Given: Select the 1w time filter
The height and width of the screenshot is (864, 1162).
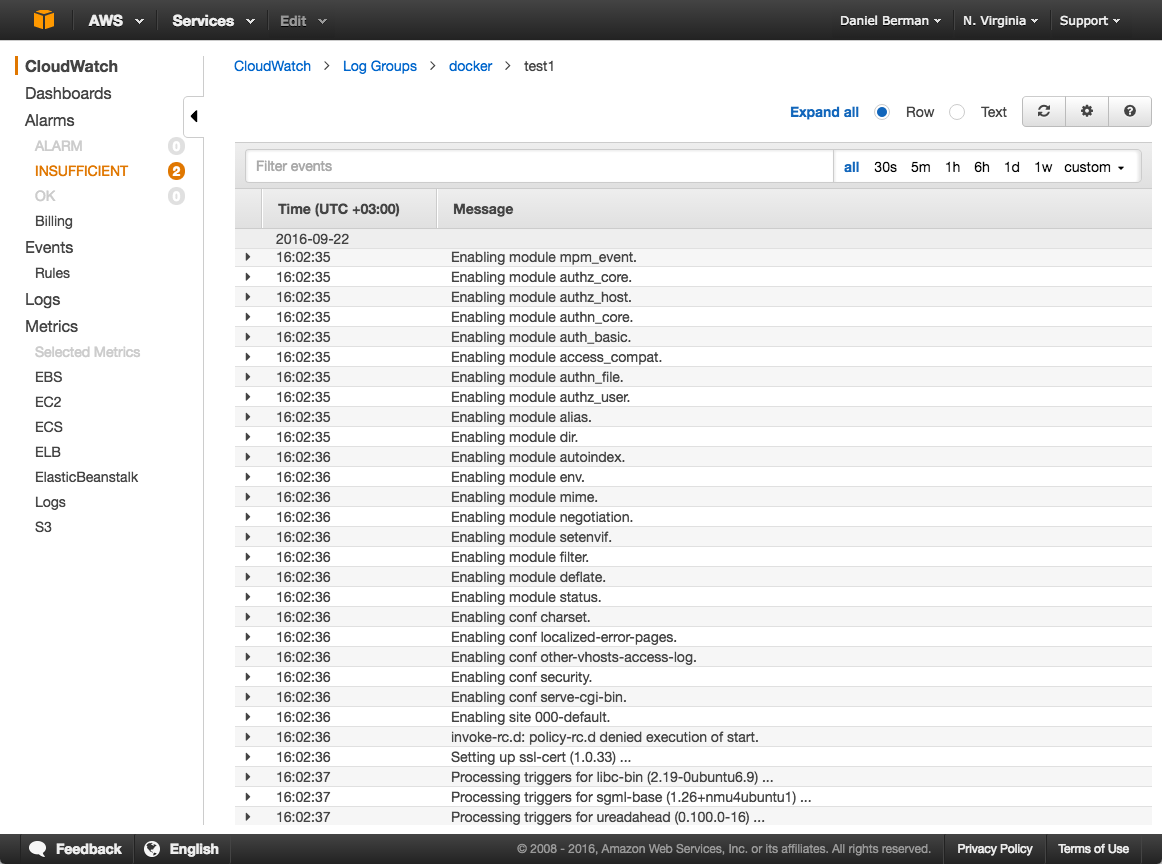Looking at the screenshot, I should tap(1043, 167).
